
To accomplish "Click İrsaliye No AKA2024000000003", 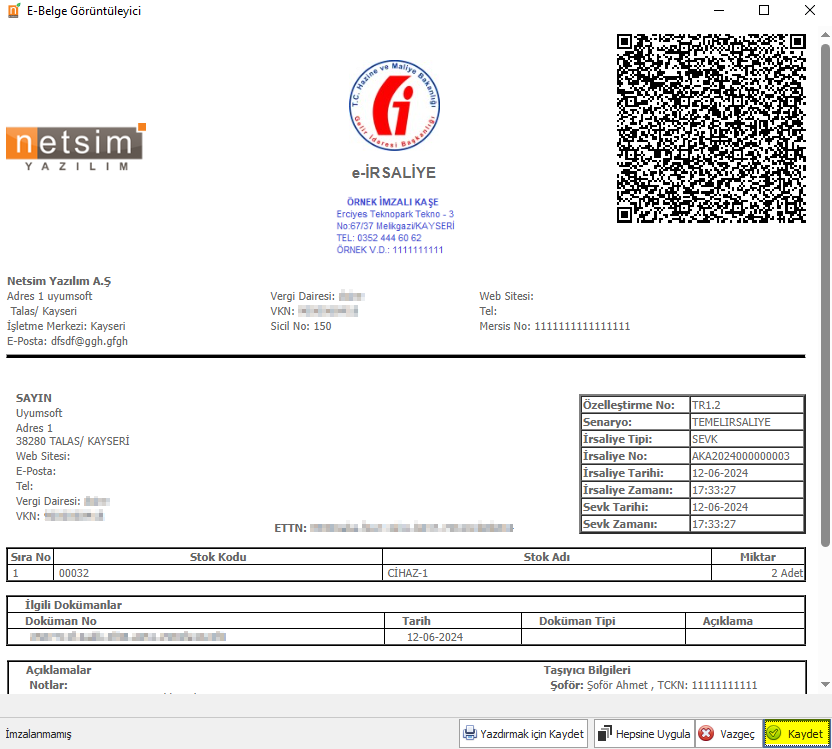I will 747,456.
